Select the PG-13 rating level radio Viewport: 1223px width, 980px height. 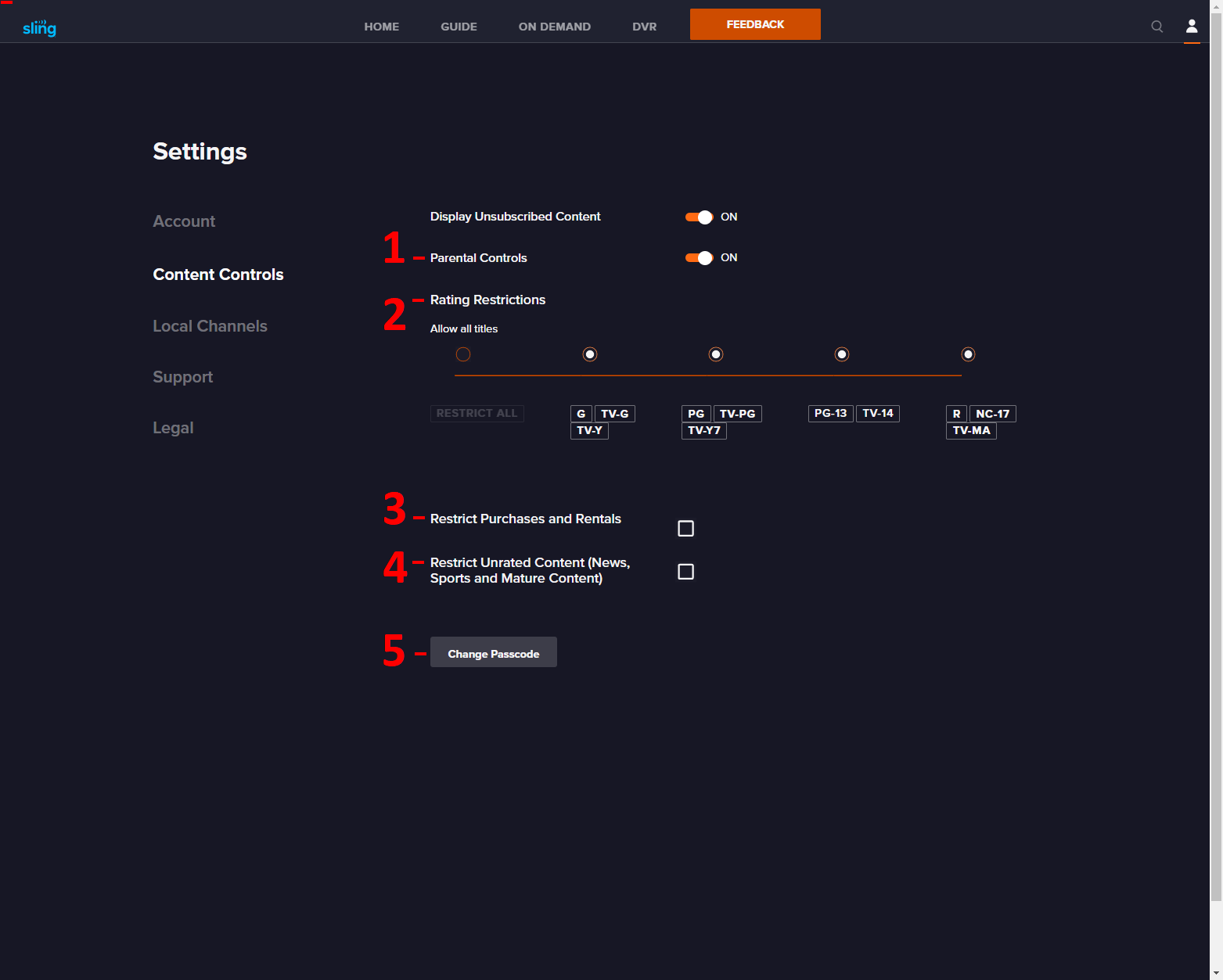point(841,354)
